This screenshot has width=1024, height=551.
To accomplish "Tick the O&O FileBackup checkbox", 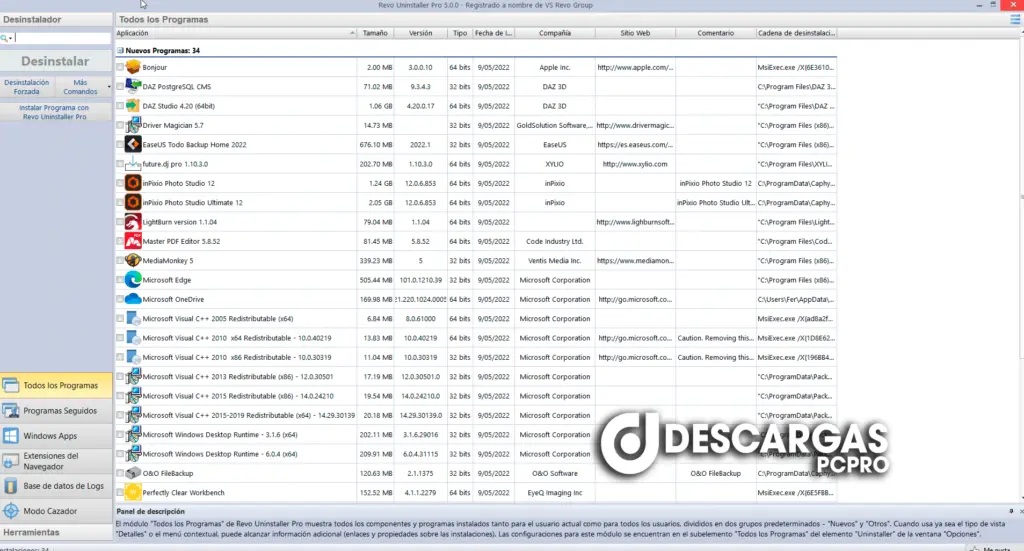I will coord(120,473).
